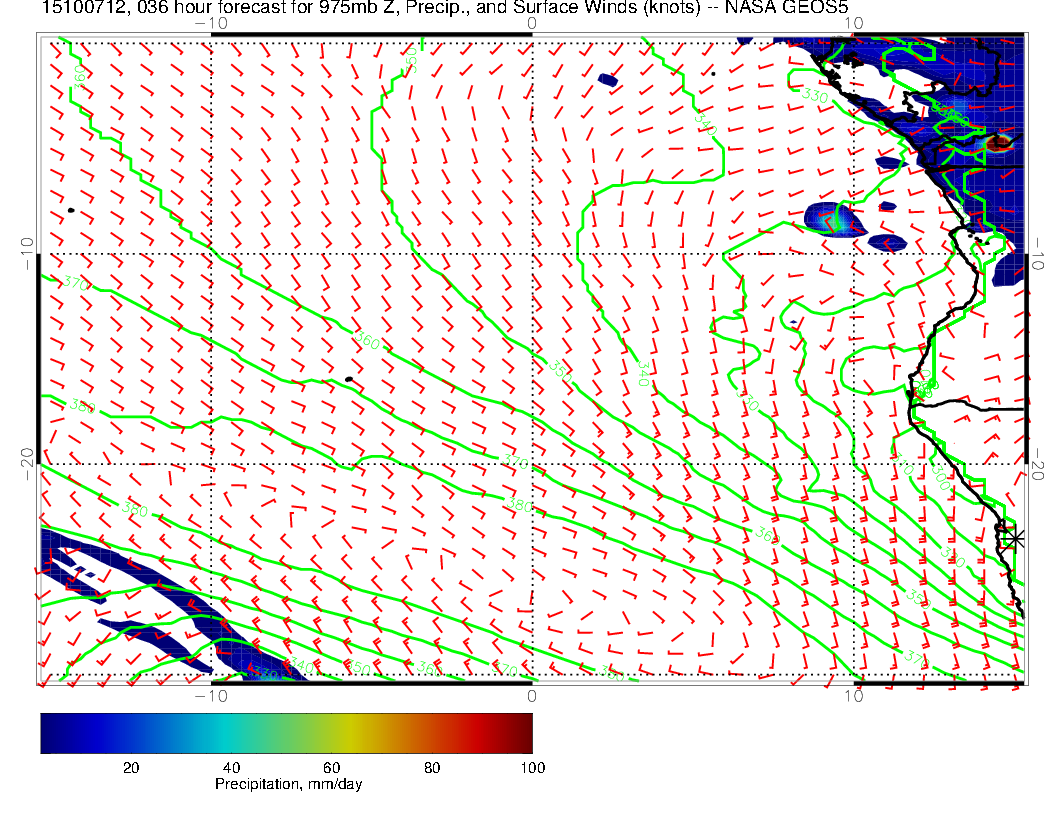Click the colorbar tick label 80
Screen dimensions: 1056x816
tap(432, 768)
